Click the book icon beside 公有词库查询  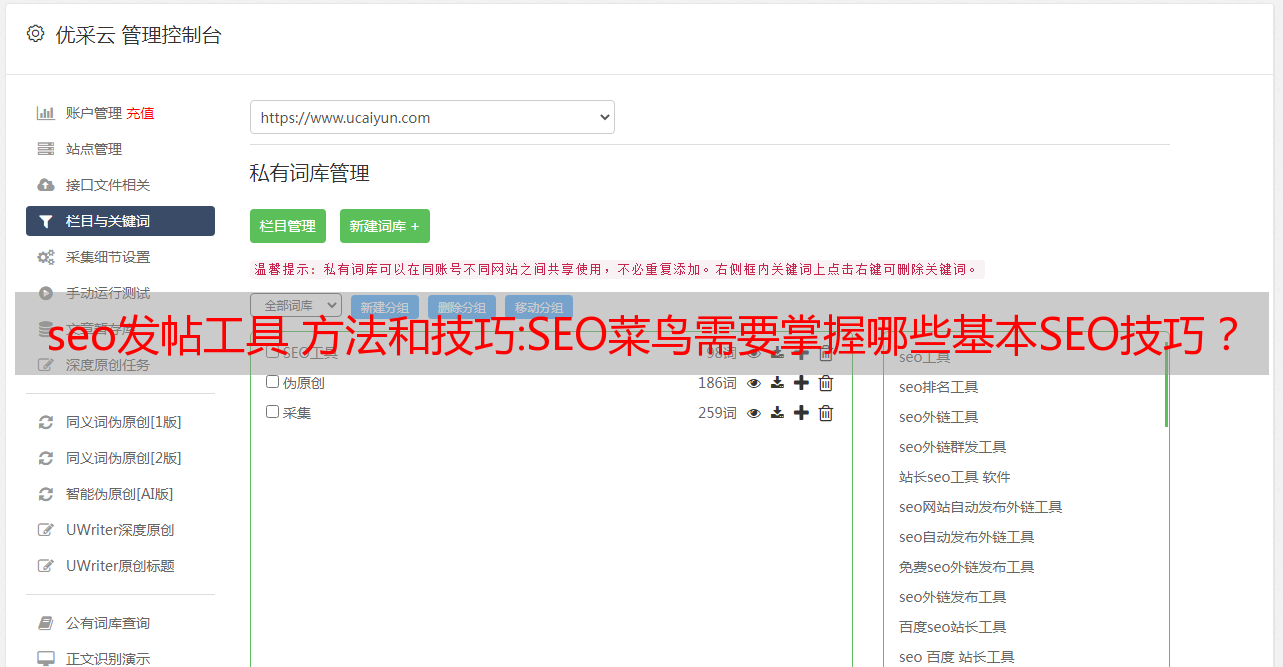pos(45,623)
